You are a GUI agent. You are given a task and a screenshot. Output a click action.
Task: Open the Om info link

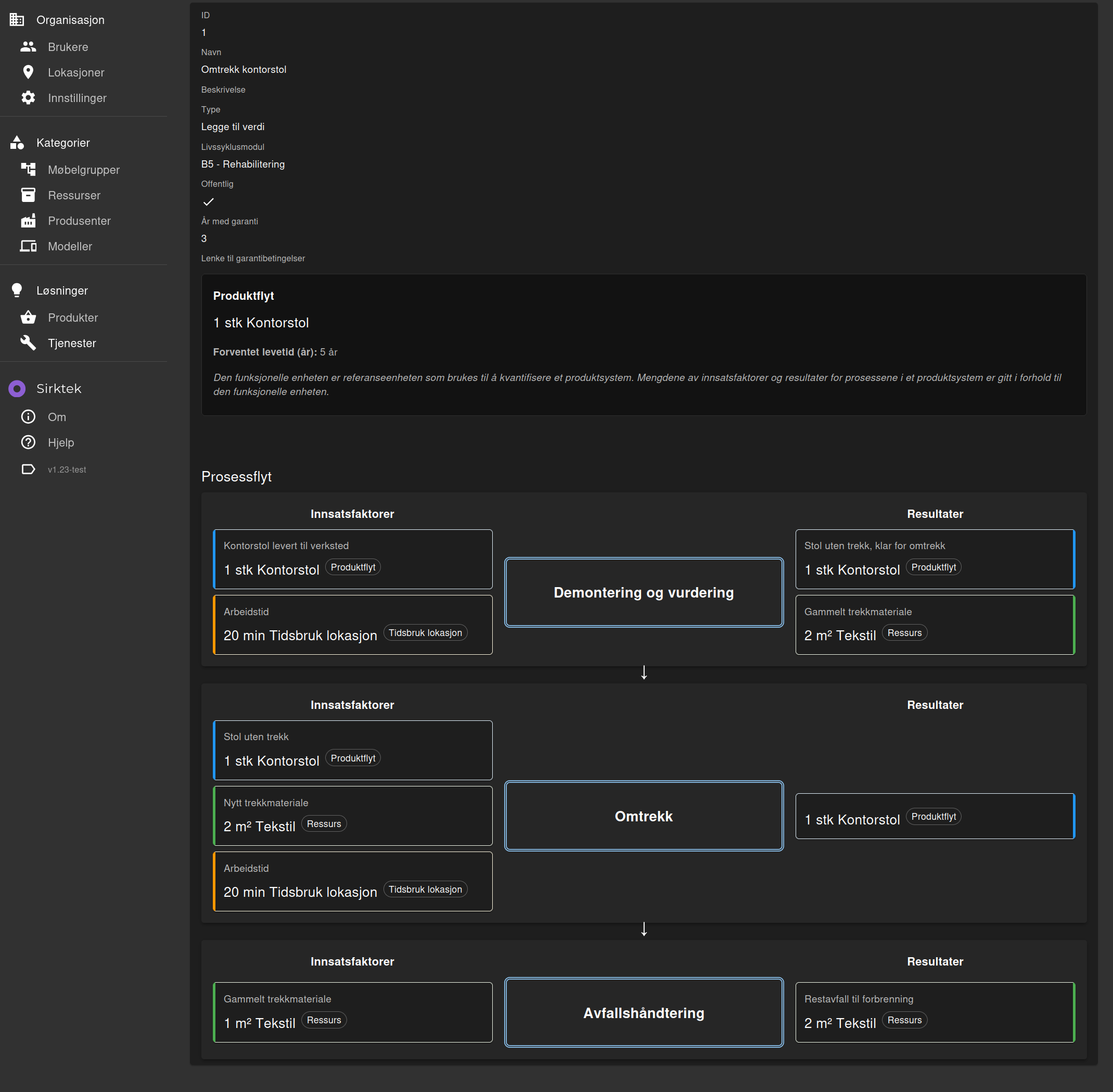(57, 417)
